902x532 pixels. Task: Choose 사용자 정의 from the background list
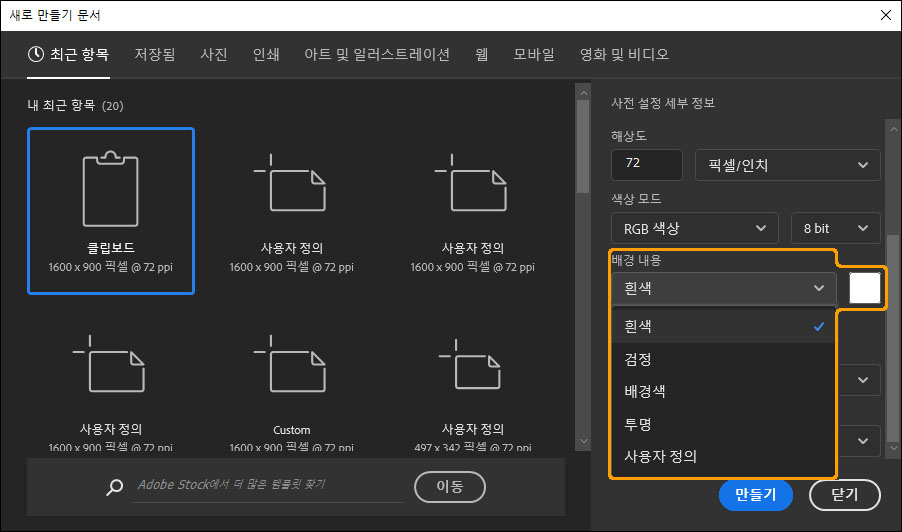click(x=724, y=456)
